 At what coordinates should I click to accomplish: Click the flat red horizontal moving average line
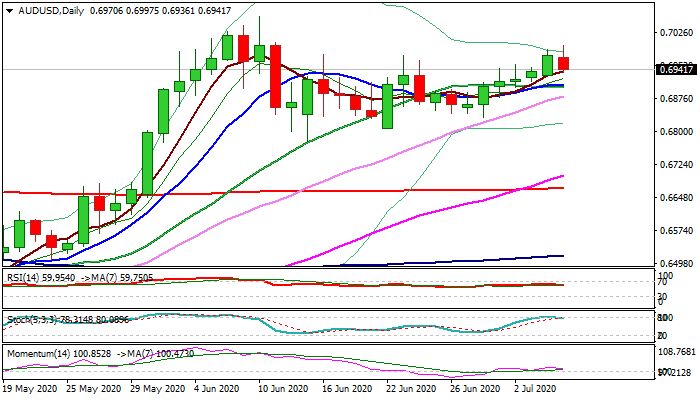[300, 189]
